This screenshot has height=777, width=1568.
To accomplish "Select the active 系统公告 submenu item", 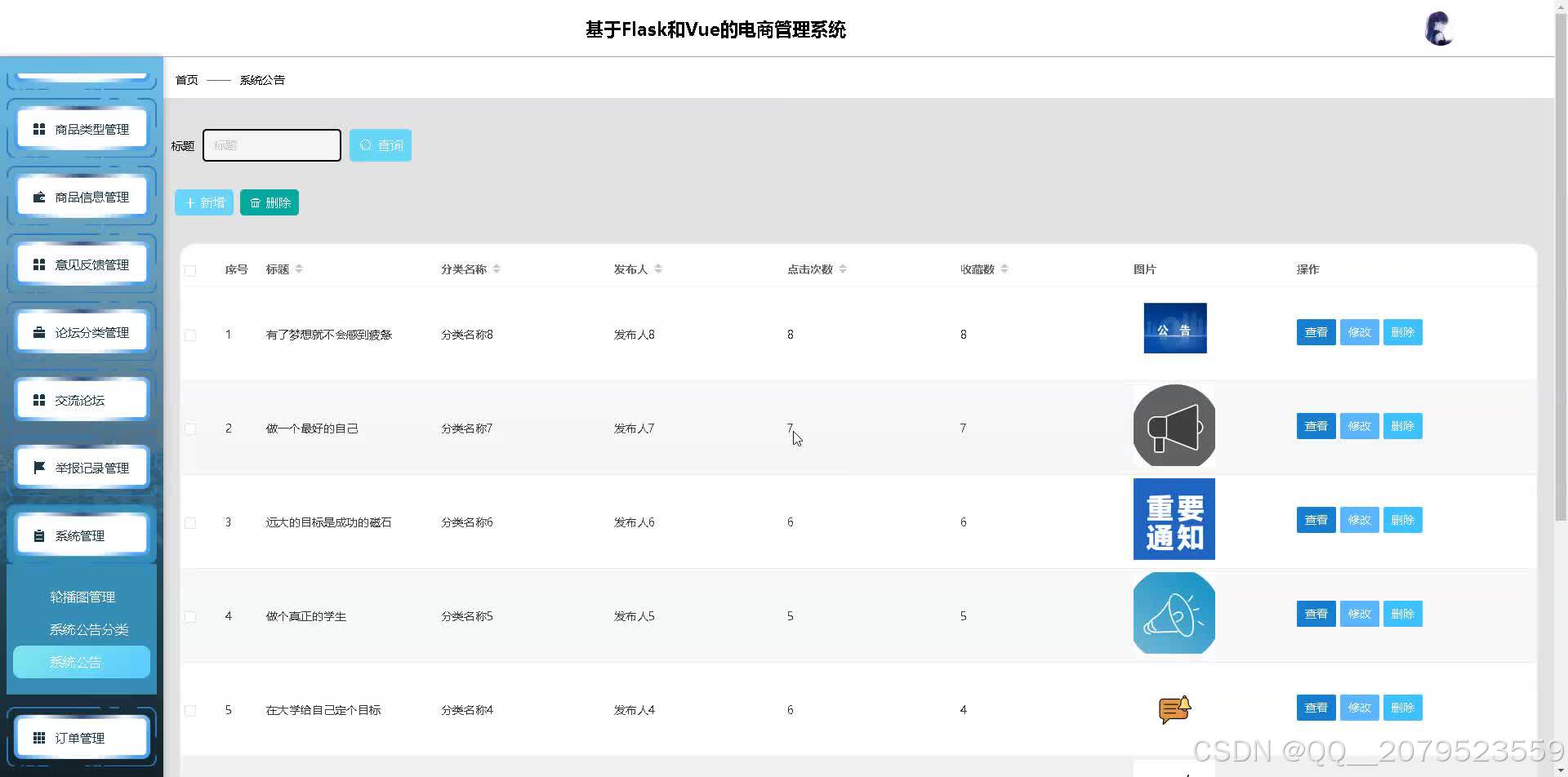I will 82,662.
